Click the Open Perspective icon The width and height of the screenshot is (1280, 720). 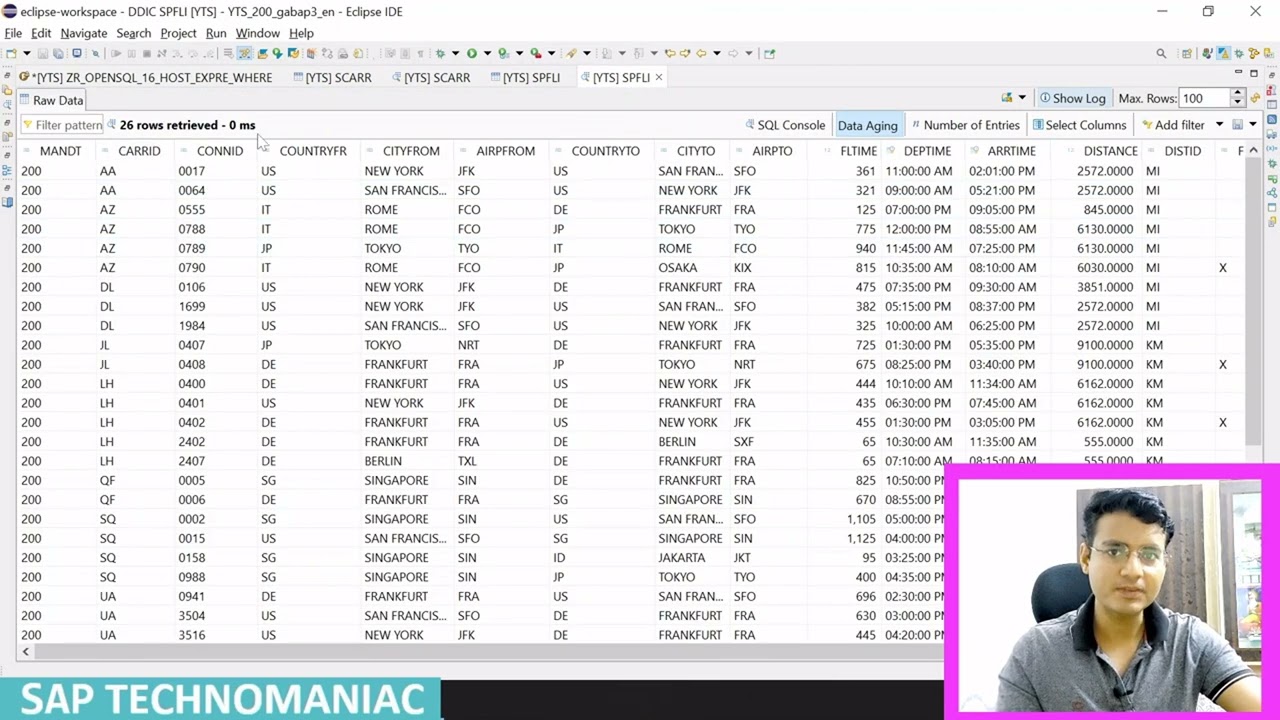pyautogui.click(x=1187, y=54)
